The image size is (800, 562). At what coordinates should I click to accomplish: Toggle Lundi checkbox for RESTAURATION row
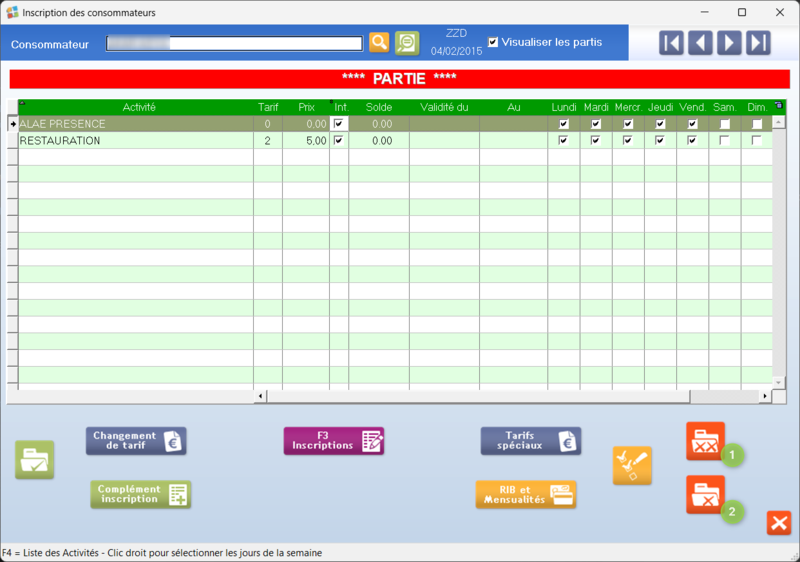point(564,141)
